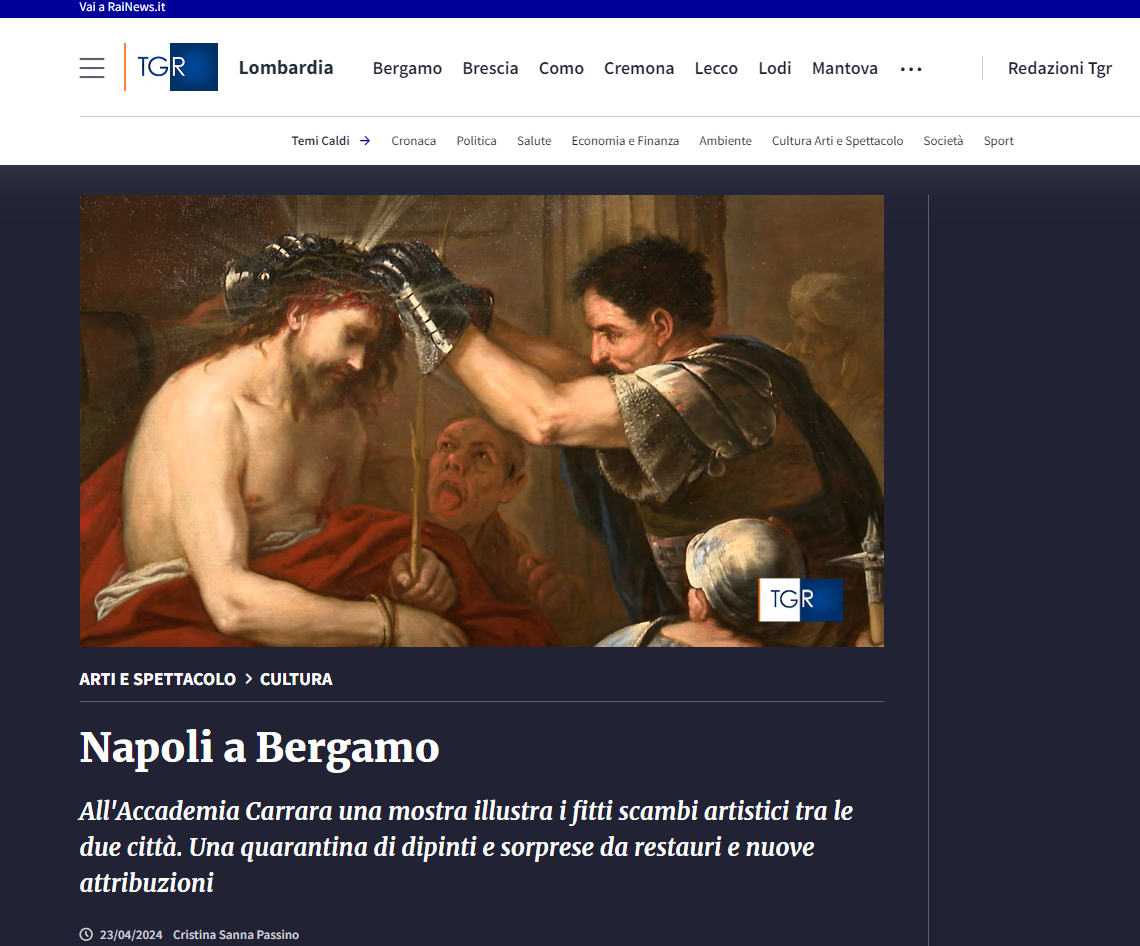Open the Politica topic
The height and width of the screenshot is (946, 1140).
[x=476, y=140]
